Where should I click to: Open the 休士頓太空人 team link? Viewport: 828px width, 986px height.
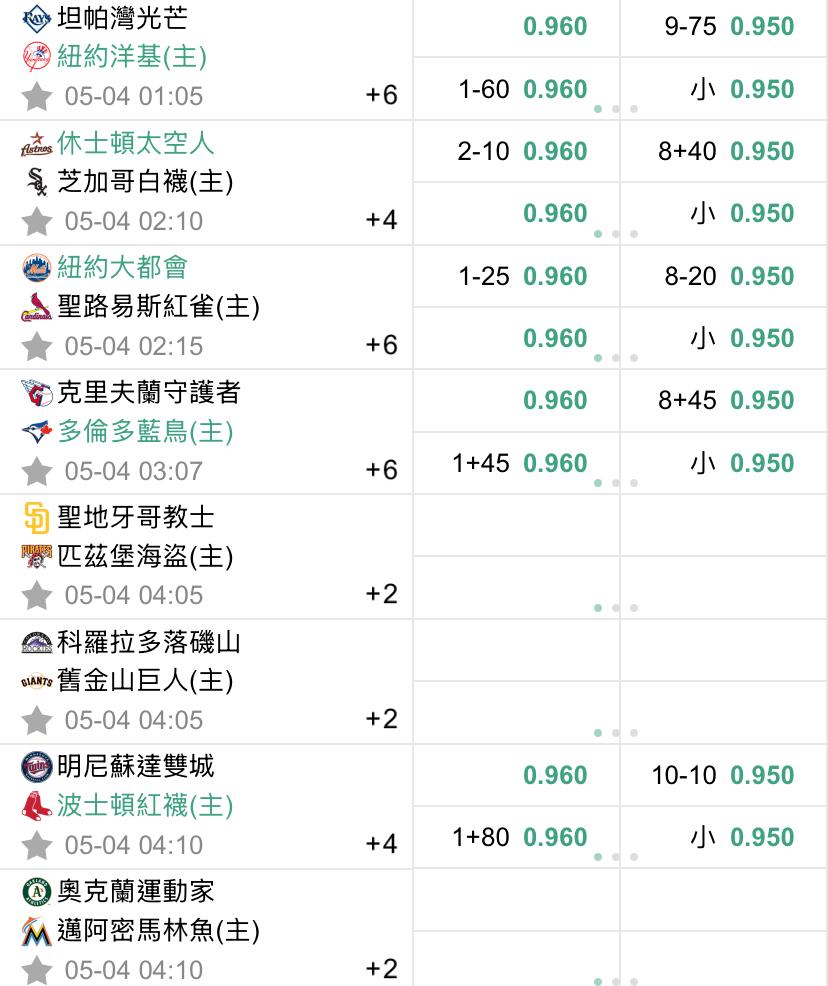point(136,143)
